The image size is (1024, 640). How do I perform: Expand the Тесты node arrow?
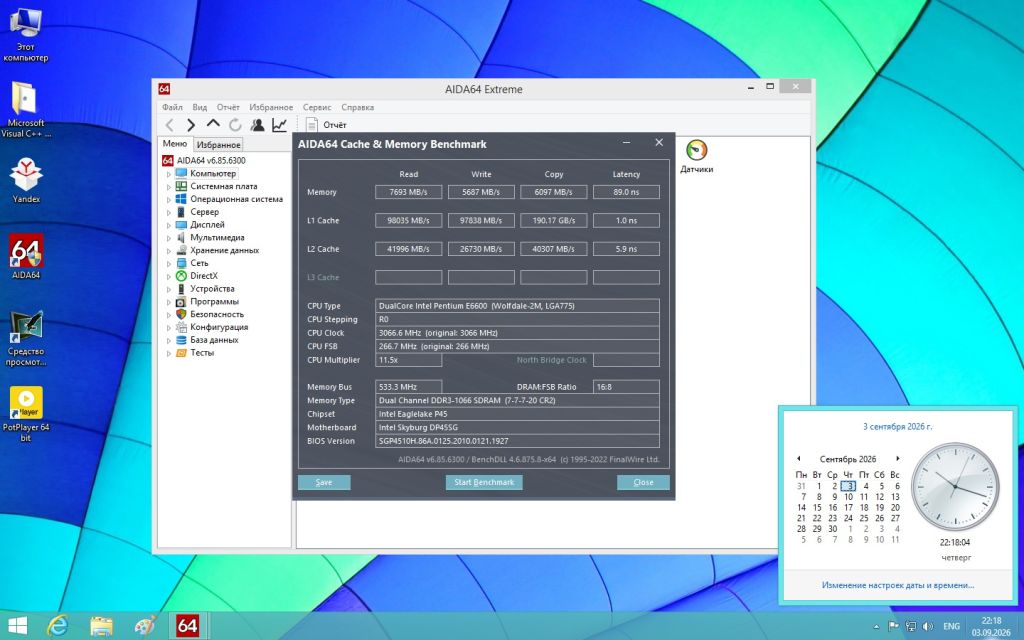click(x=168, y=353)
